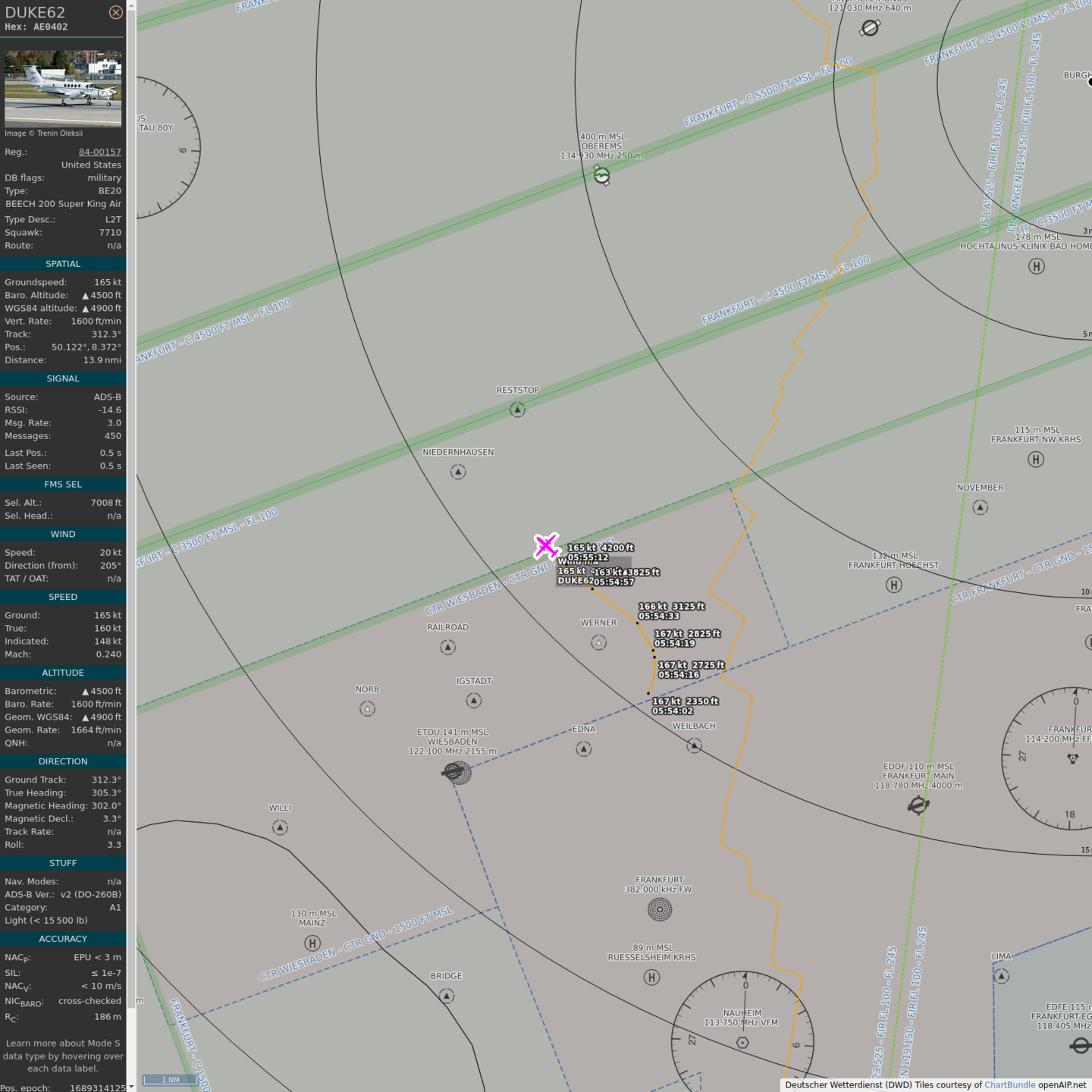The image size is (1092, 1092).
Task: Click the Oberems glider airfield icon
Action: coord(601,175)
